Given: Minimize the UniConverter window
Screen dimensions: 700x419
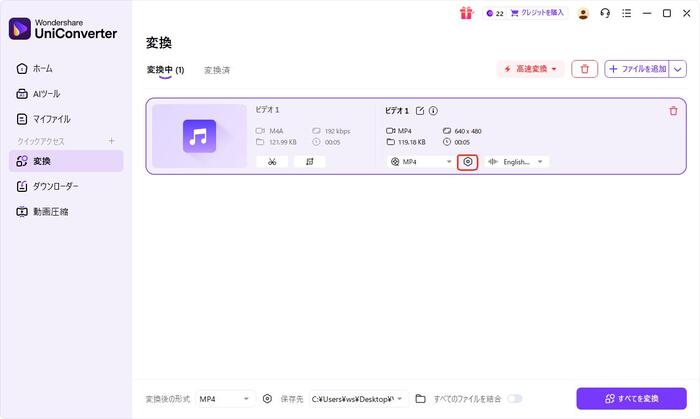Looking at the screenshot, I should pos(647,13).
